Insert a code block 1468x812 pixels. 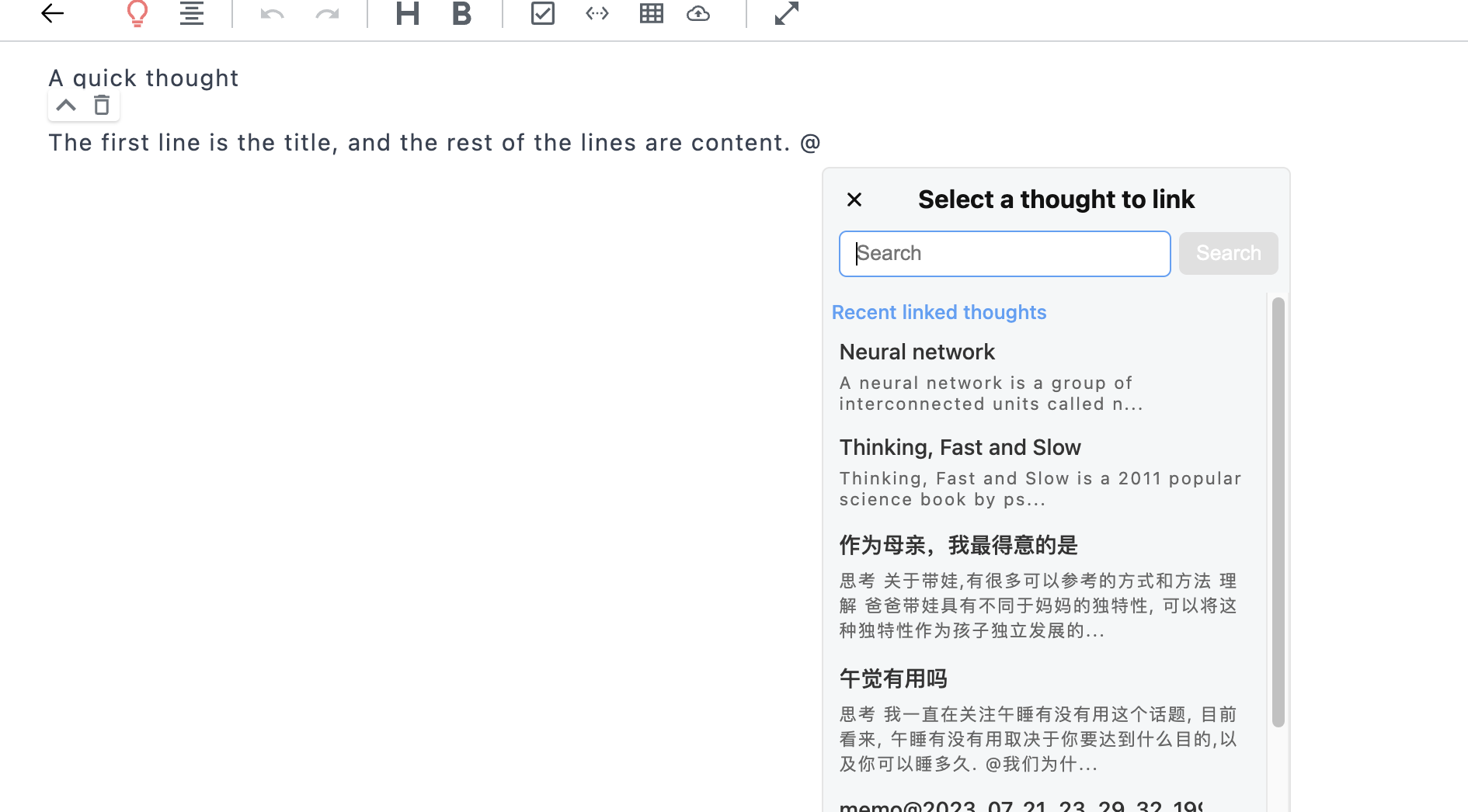point(597,13)
